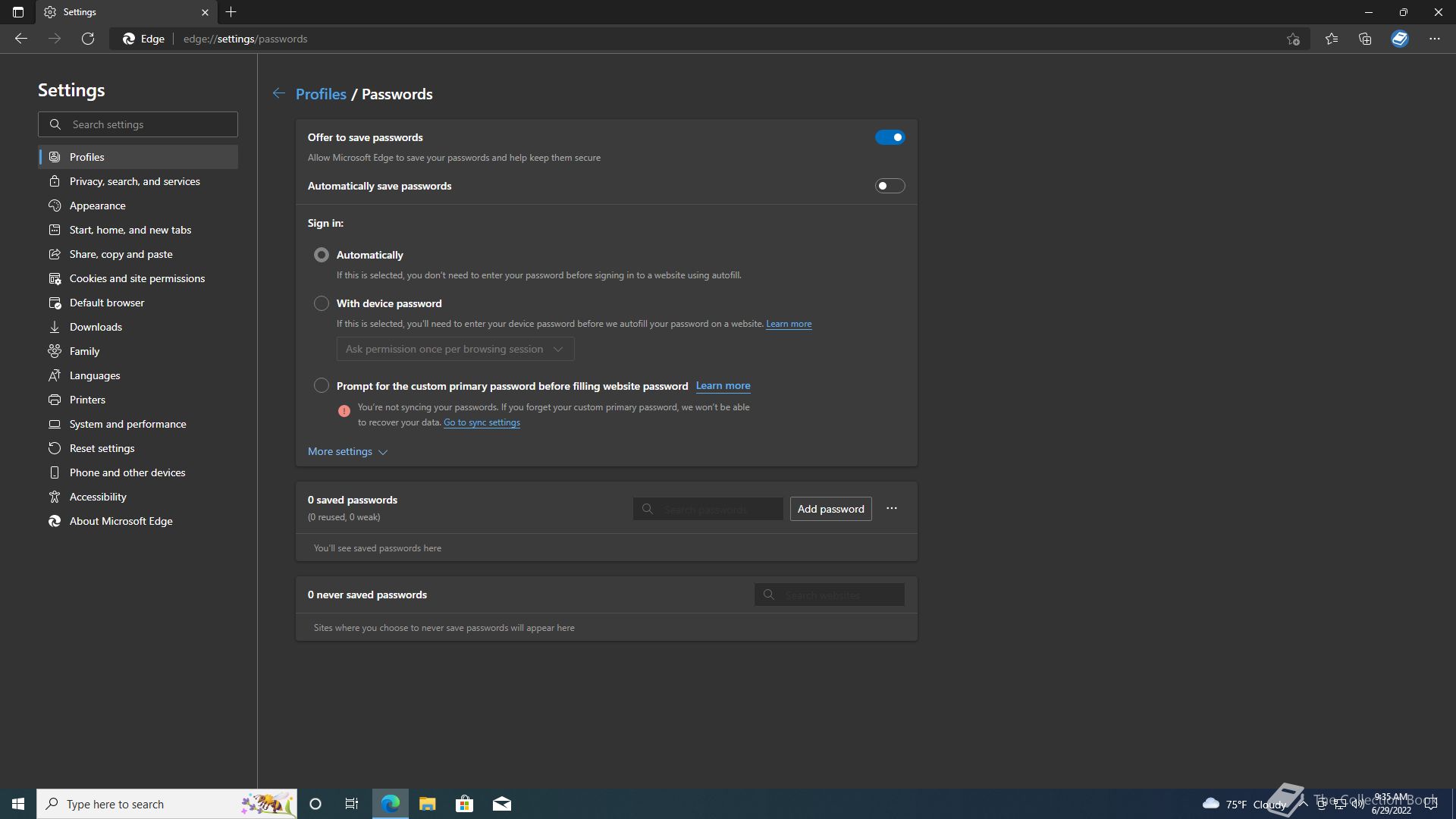
Task: Click the browser back arrow icon
Action: [x=21, y=39]
